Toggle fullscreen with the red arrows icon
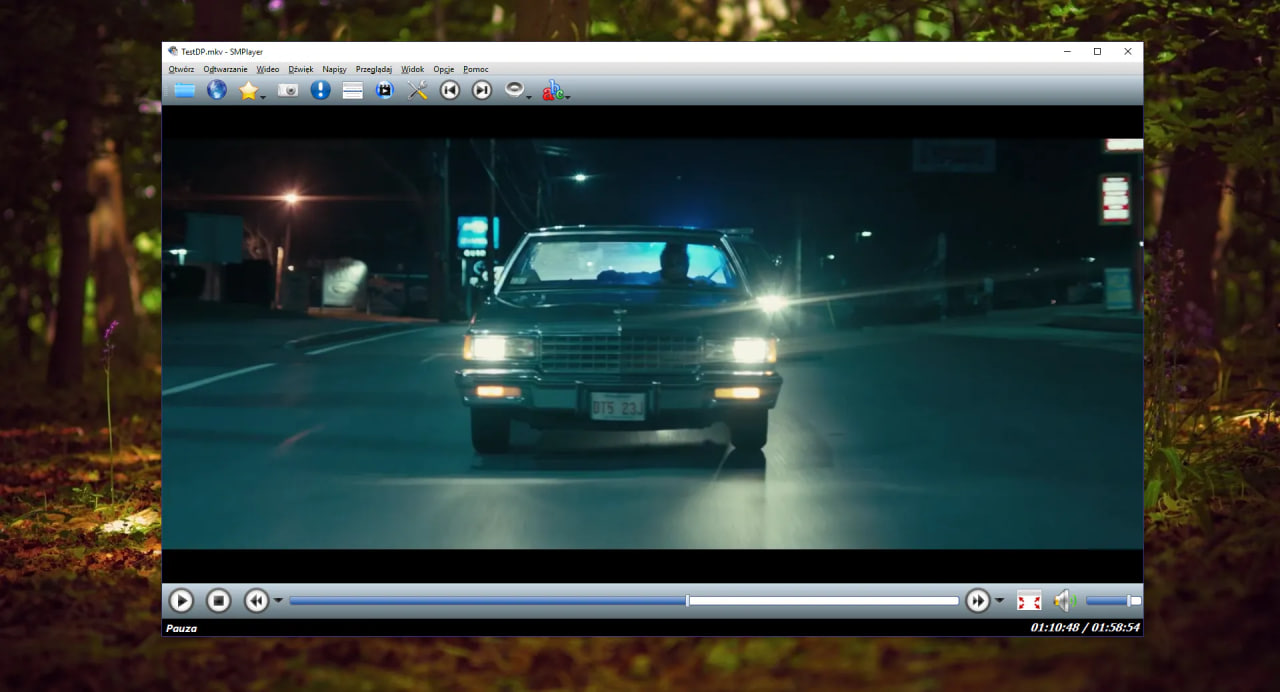The height and width of the screenshot is (692, 1280). tap(1029, 601)
